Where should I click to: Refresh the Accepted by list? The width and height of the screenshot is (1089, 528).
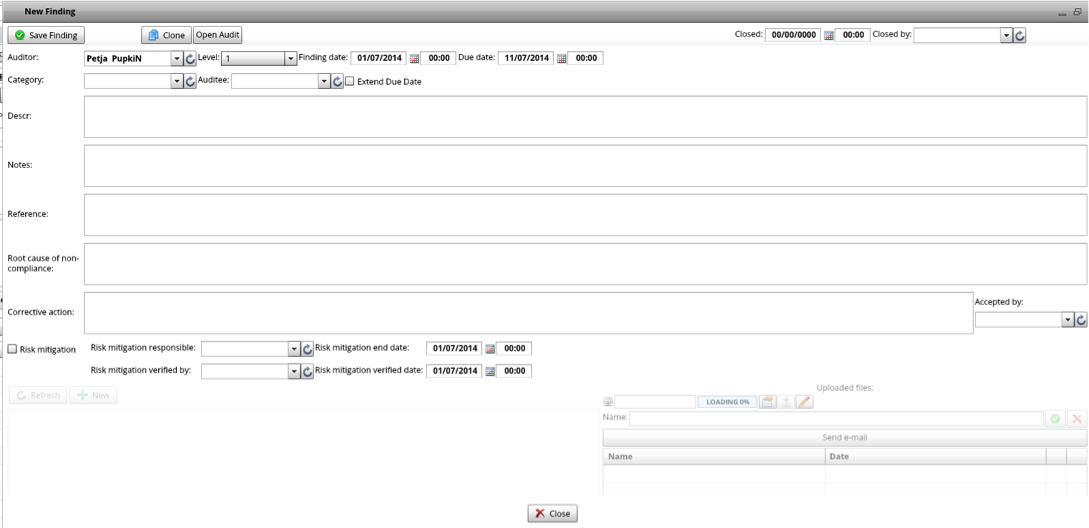pyautogui.click(x=1080, y=319)
